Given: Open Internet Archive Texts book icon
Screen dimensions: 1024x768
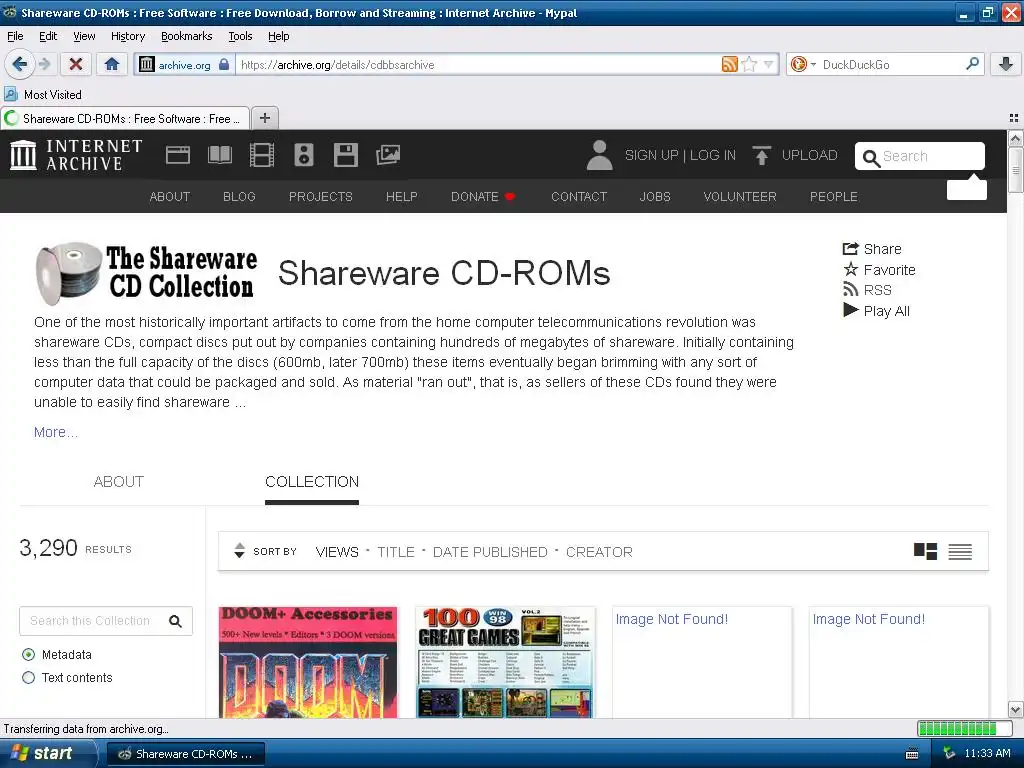Looking at the screenshot, I should point(219,155).
